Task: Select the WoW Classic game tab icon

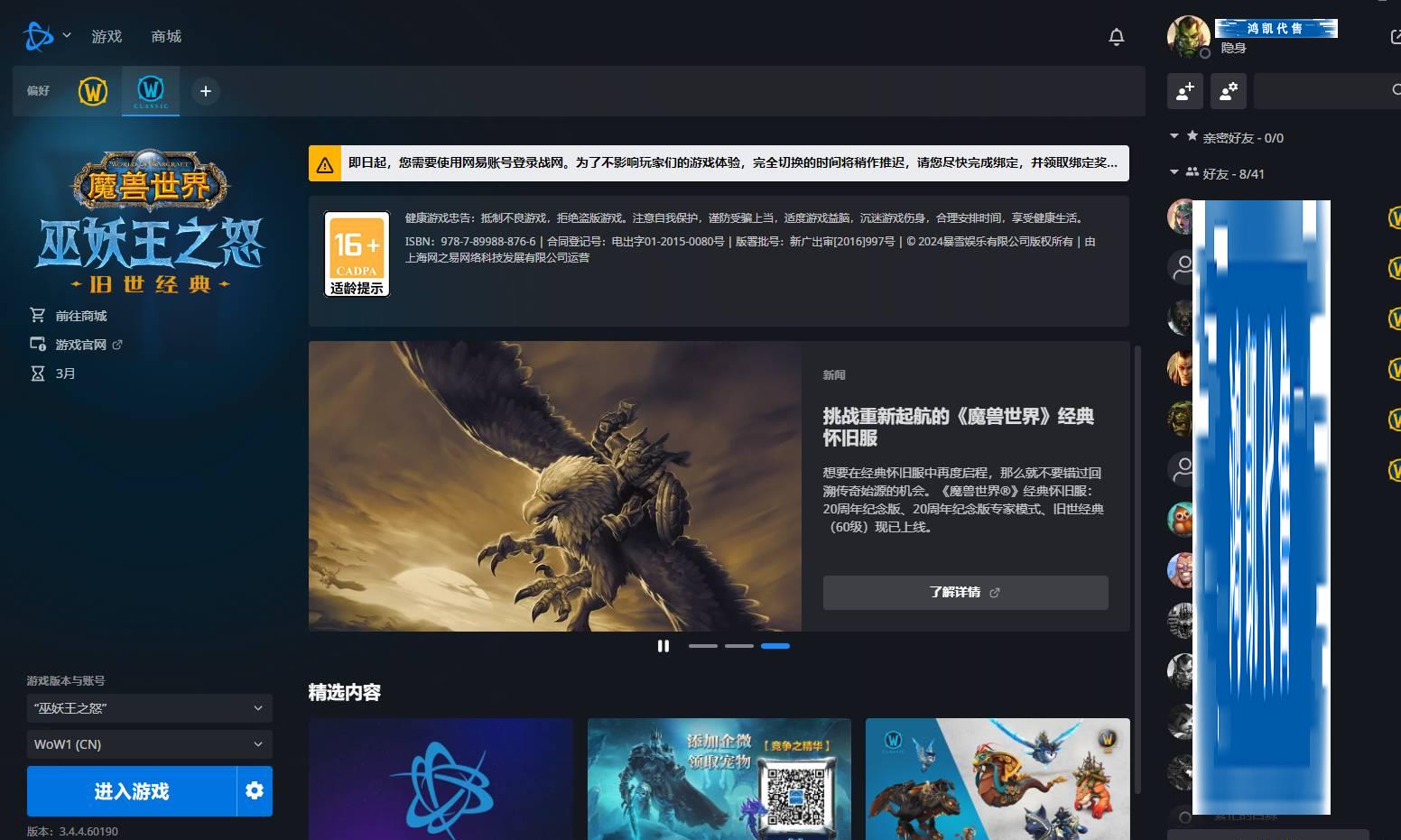Action: click(151, 91)
